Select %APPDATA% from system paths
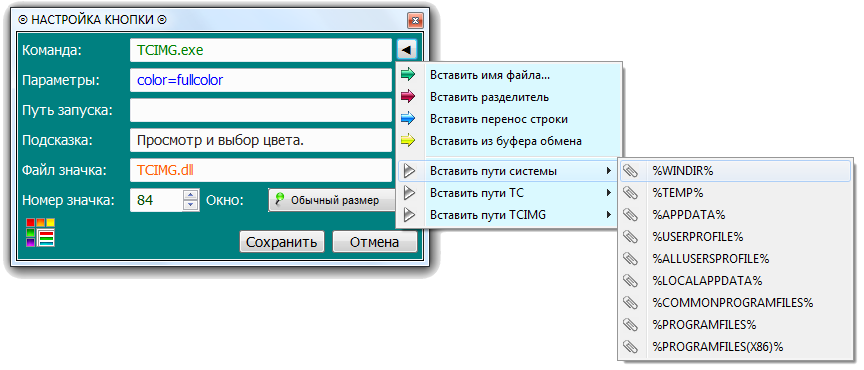This screenshot has width=864, height=370. point(736,215)
